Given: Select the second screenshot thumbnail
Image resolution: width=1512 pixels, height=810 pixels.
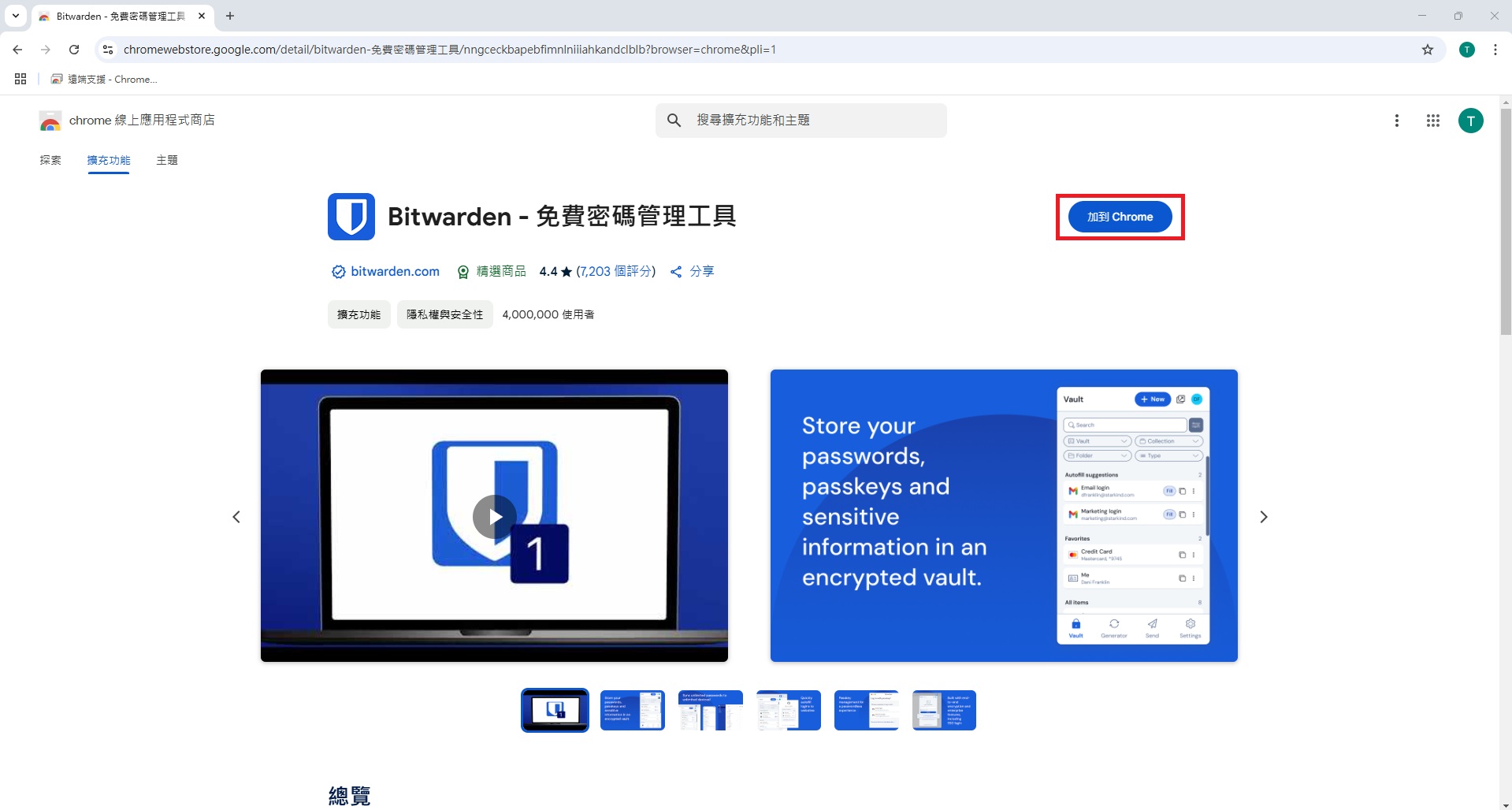Looking at the screenshot, I should click(632, 709).
